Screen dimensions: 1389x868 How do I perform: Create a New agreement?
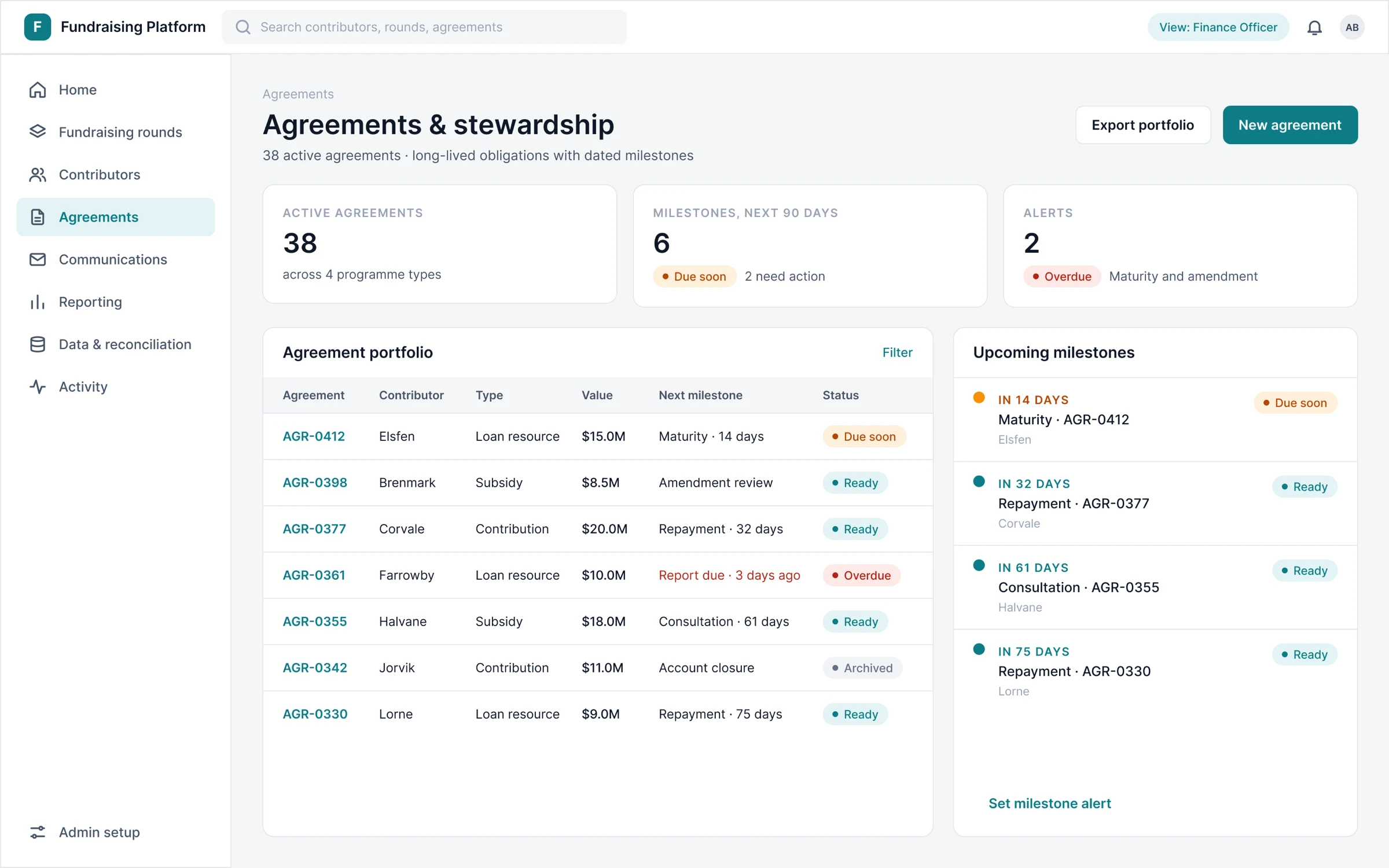(1290, 125)
